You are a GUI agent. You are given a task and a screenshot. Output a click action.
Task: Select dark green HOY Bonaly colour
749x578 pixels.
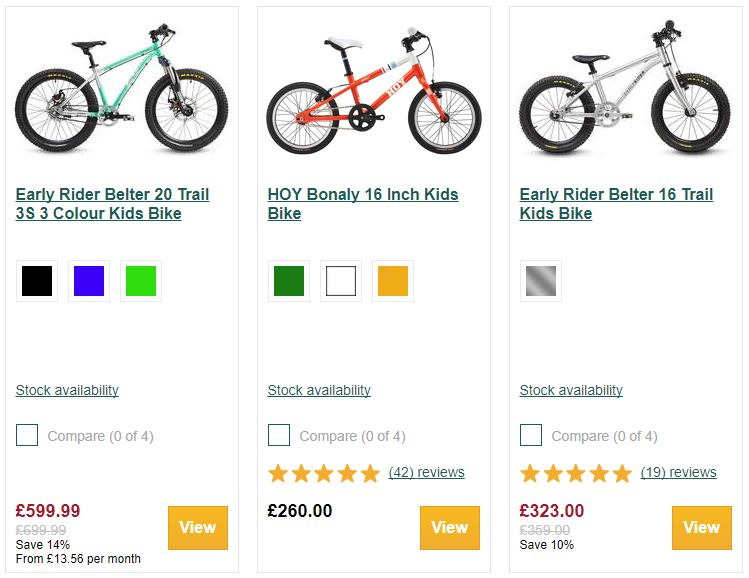point(289,282)
